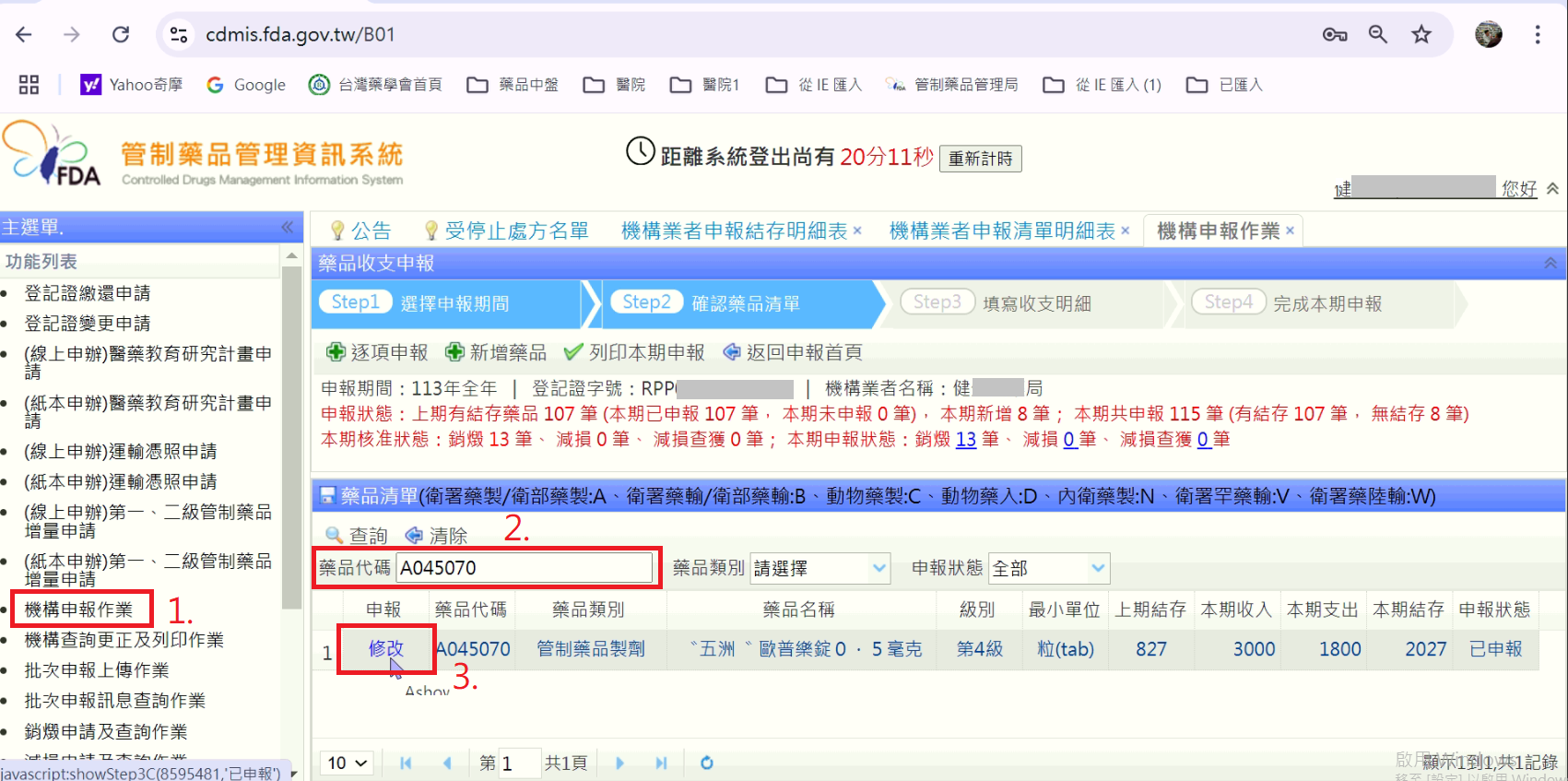The height and width of the screenshot is (781, 1568).
Task: Refresh the drug list grid
Action: point(707,763)
